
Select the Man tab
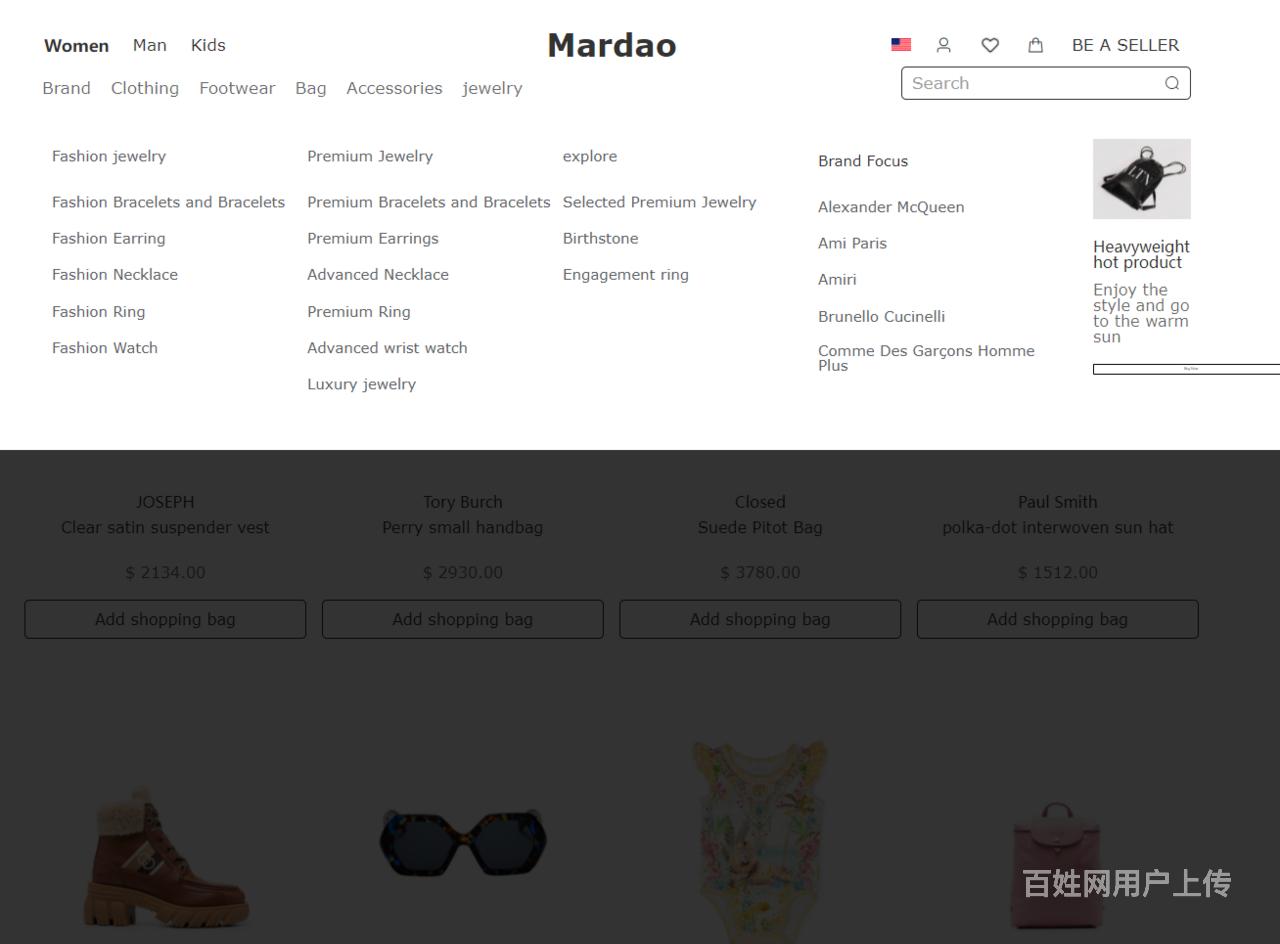150,45
